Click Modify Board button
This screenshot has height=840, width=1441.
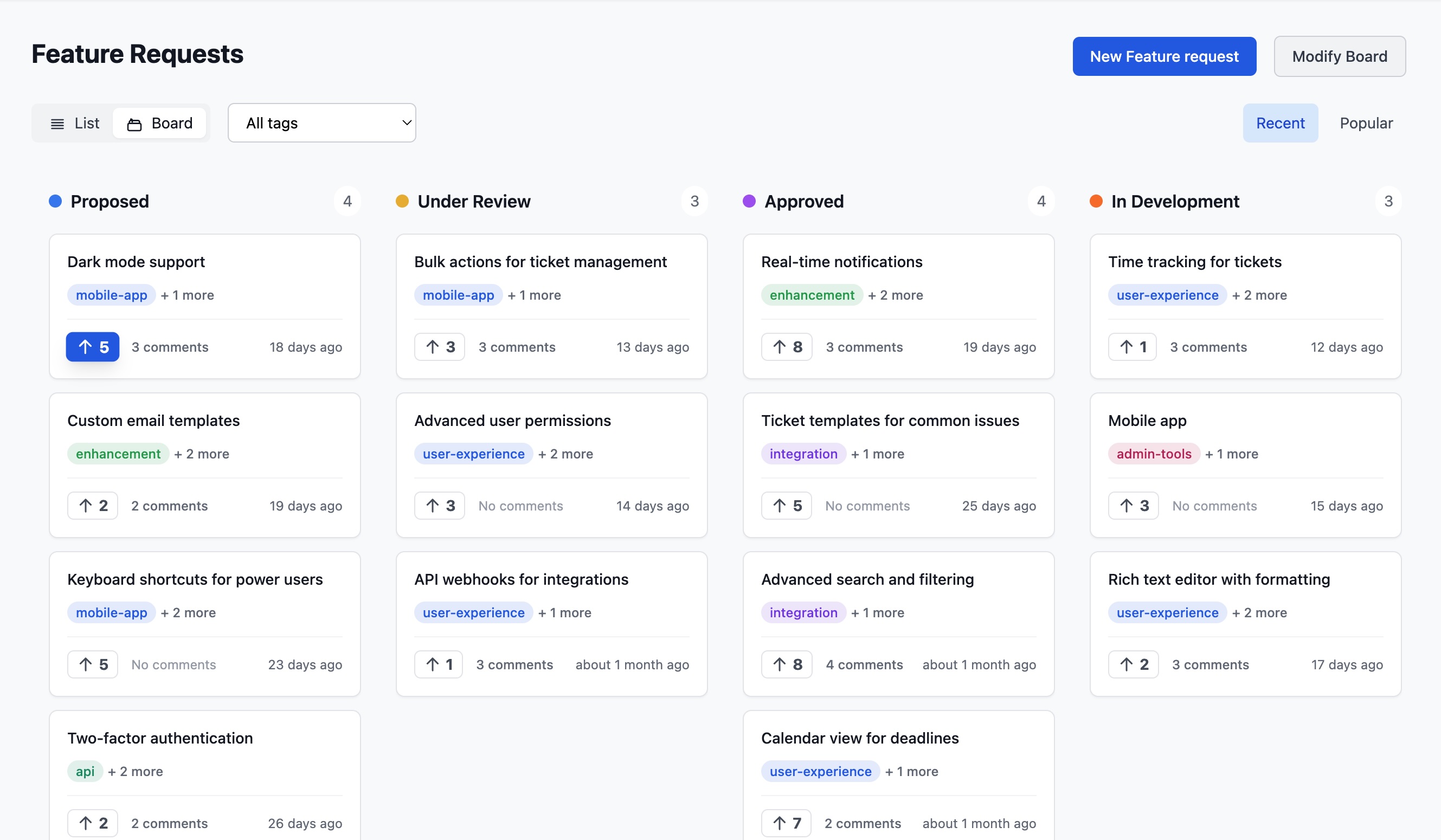click(1339, 56)
